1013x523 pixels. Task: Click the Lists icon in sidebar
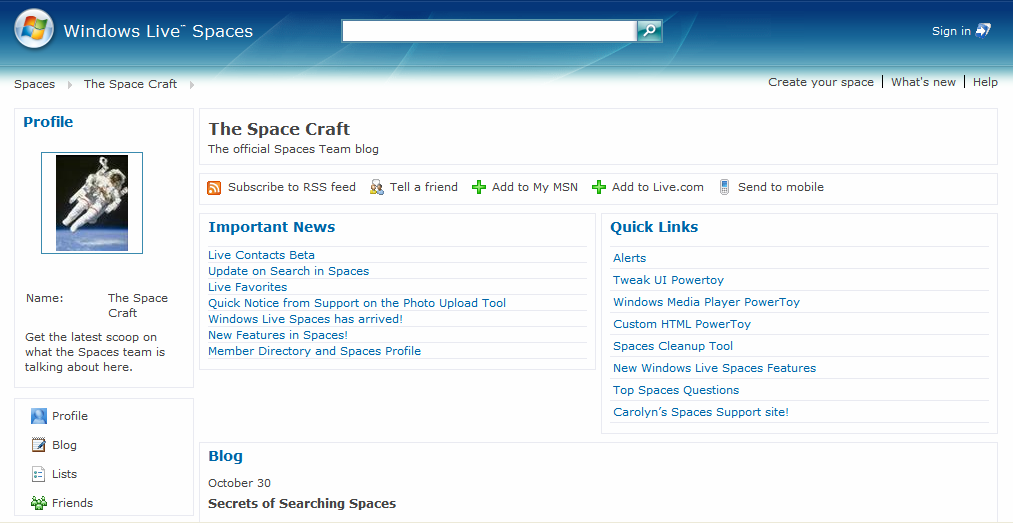[x=39, y=474]
